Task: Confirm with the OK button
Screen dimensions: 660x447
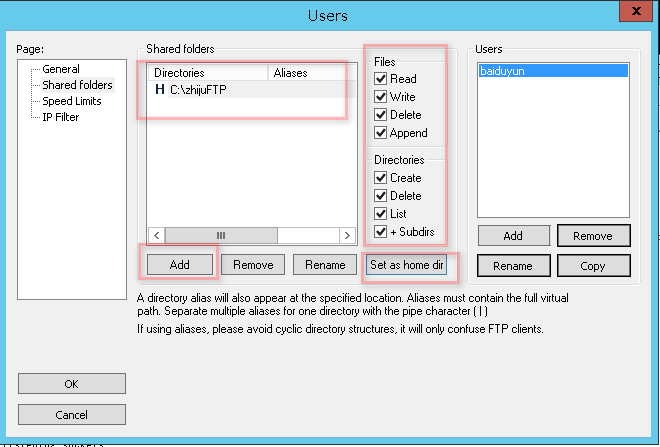Action: (72, 384)
